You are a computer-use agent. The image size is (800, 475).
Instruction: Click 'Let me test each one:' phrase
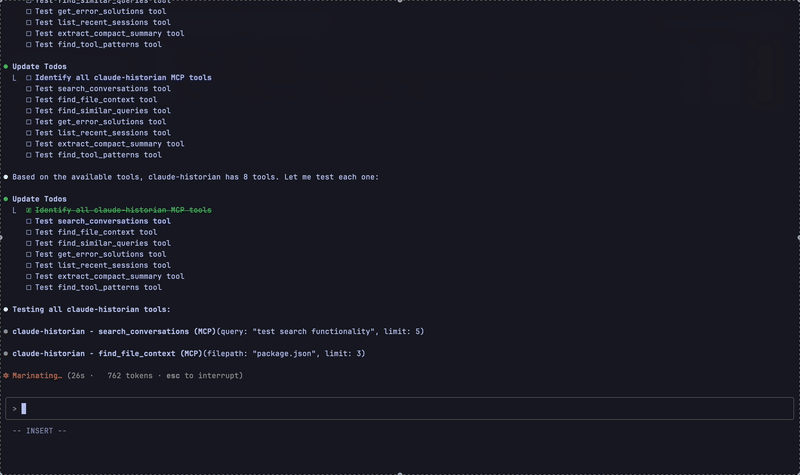coord(331,177)
